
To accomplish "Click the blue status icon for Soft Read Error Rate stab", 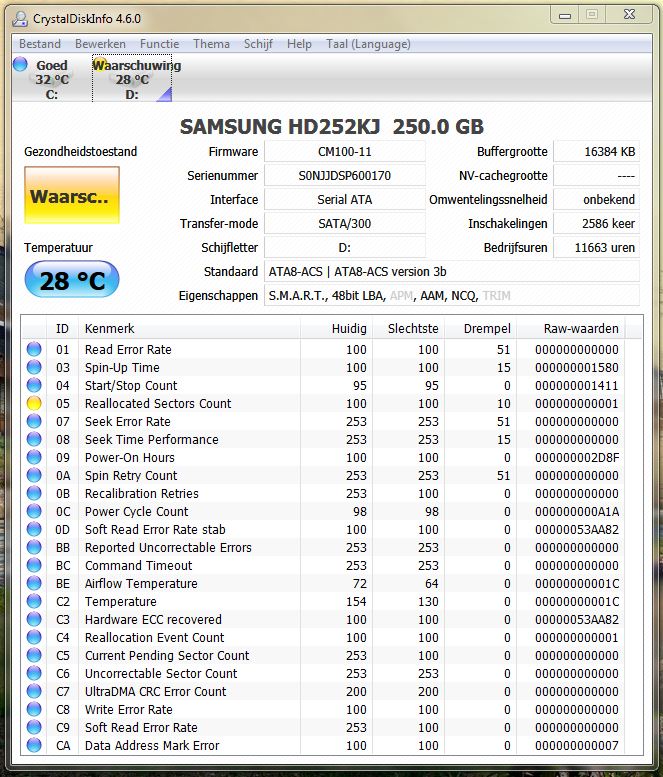I will click(34, 529).
